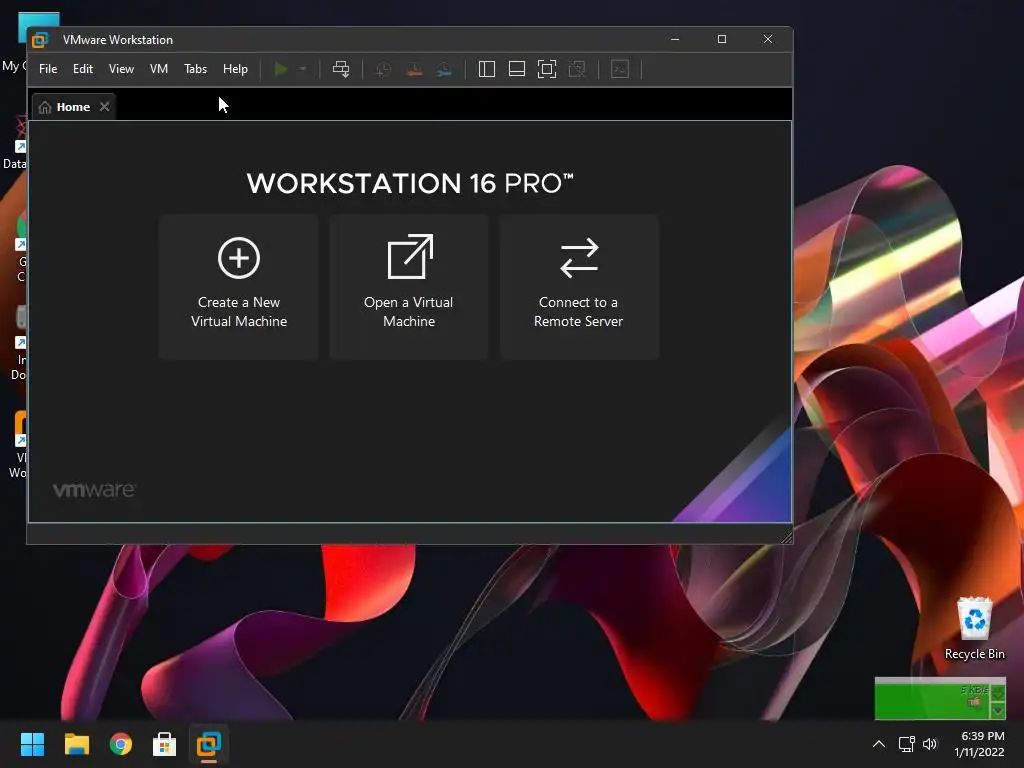Click the console view toolbar icon
Image resolution: width=1024 pixels, height=768 pixels.
coord(620,69)
